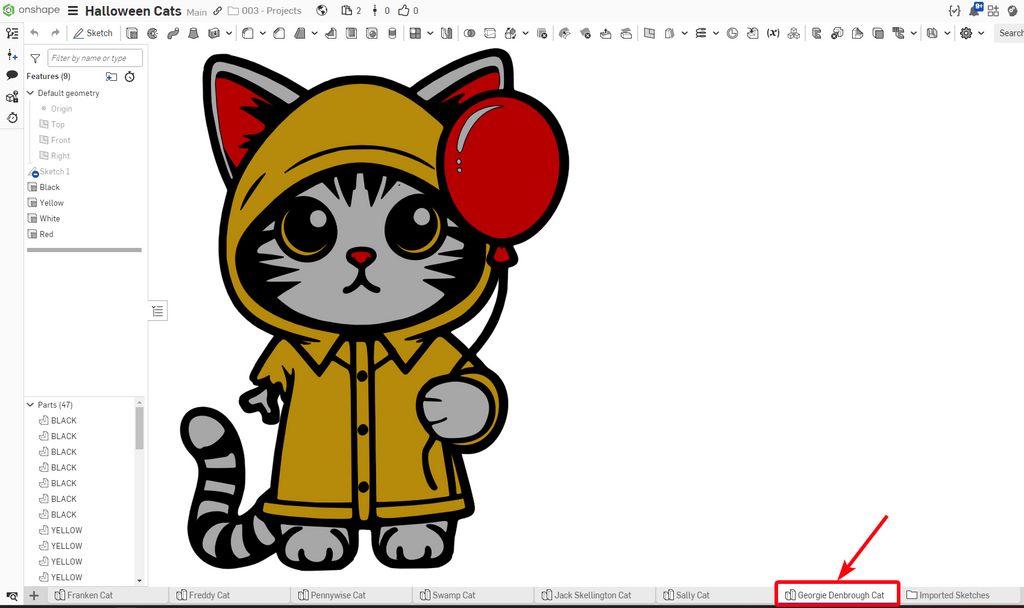Select the Delete face tool
This screenshot has width=1024, height=608.
tap(585, 33)
